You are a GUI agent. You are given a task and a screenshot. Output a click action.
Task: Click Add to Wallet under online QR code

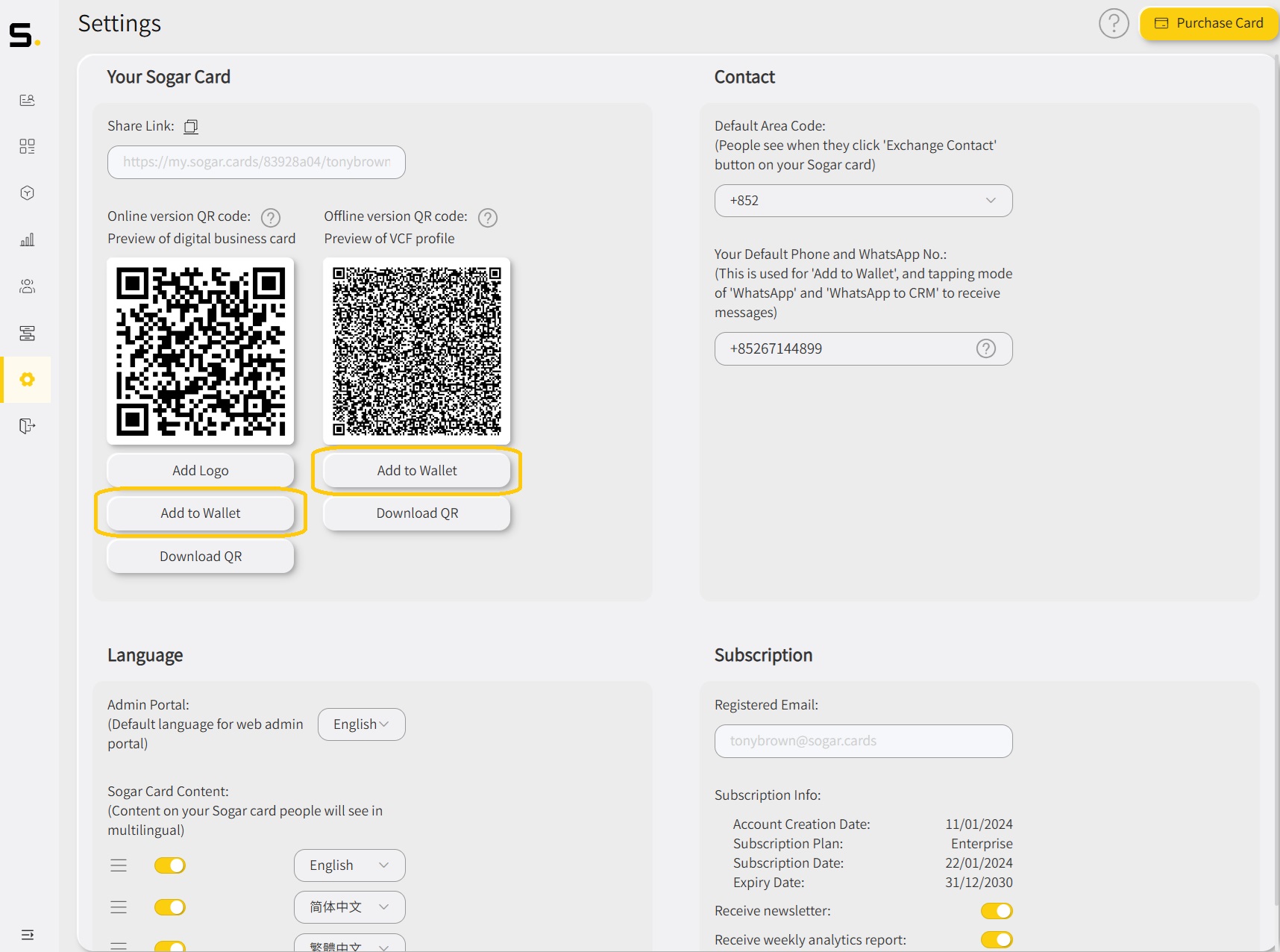(201, 513)
